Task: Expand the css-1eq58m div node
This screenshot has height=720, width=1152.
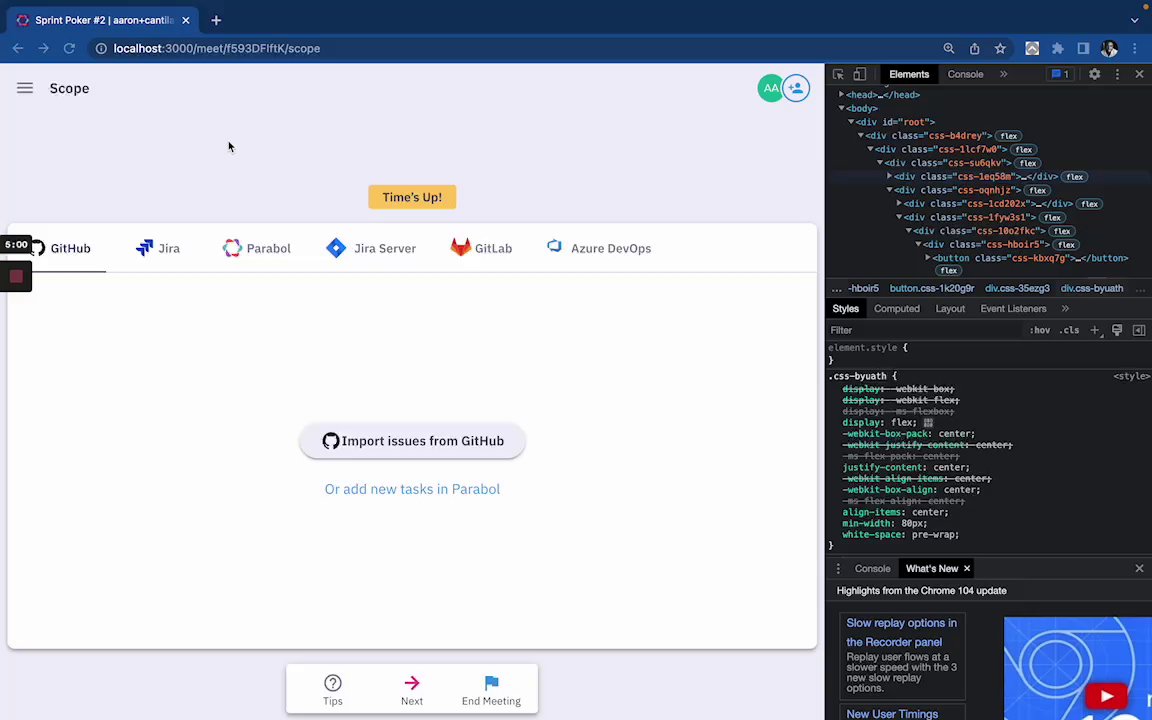Action: pyautogui.click(x=890, y=176)
